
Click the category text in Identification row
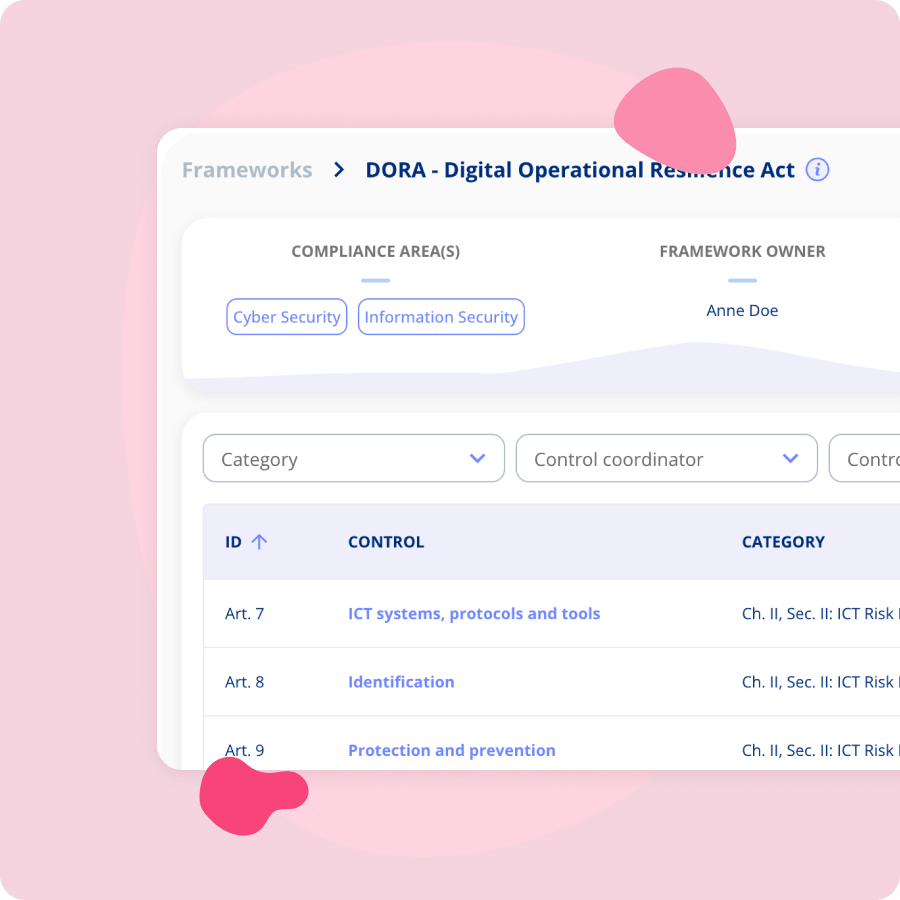820,682
